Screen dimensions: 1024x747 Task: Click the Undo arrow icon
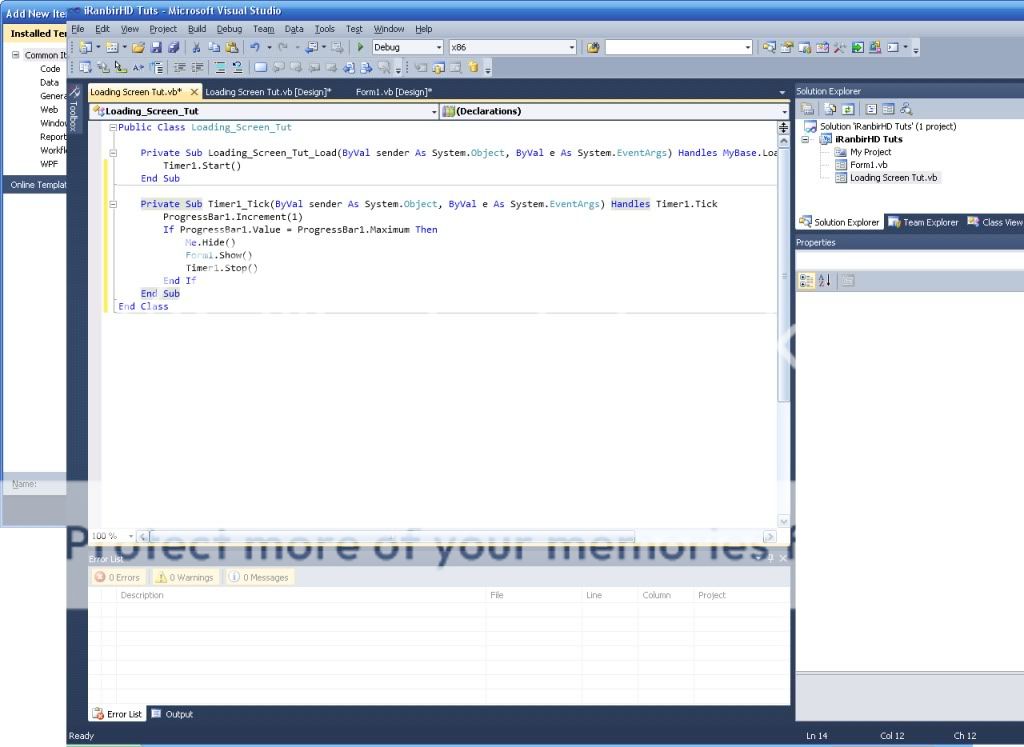[255, 47]
